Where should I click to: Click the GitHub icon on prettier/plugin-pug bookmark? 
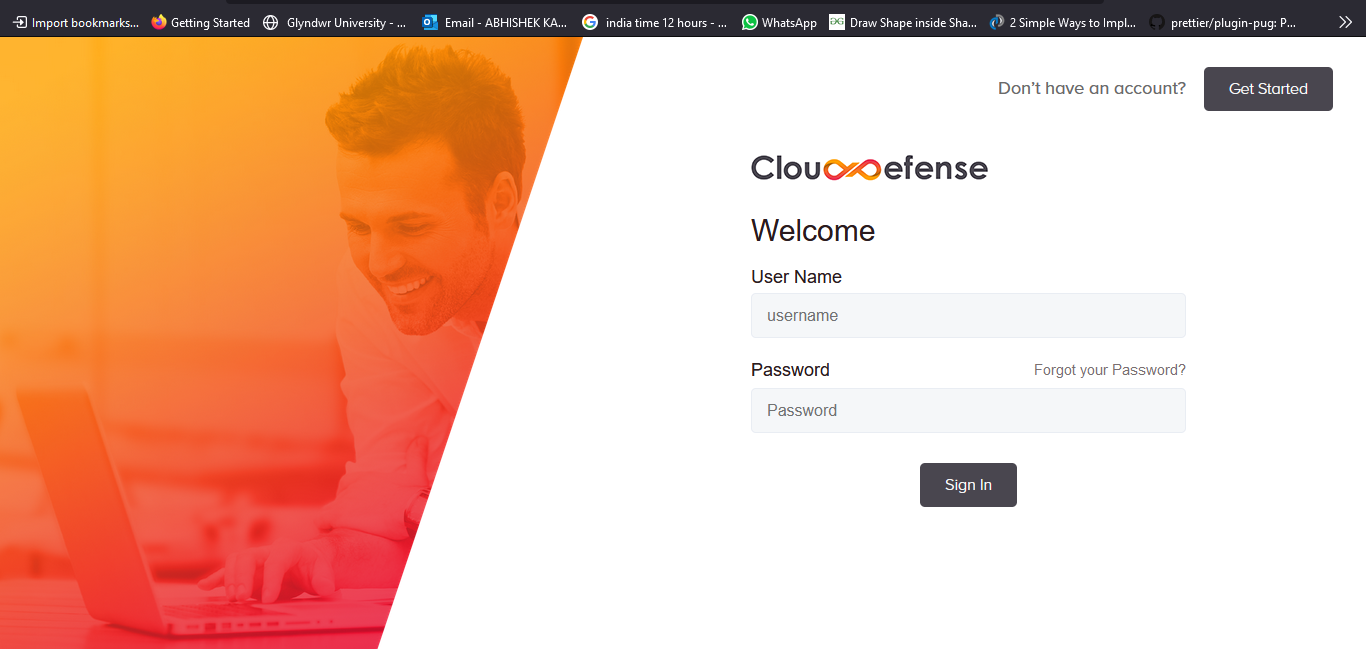pos(1155,21)
